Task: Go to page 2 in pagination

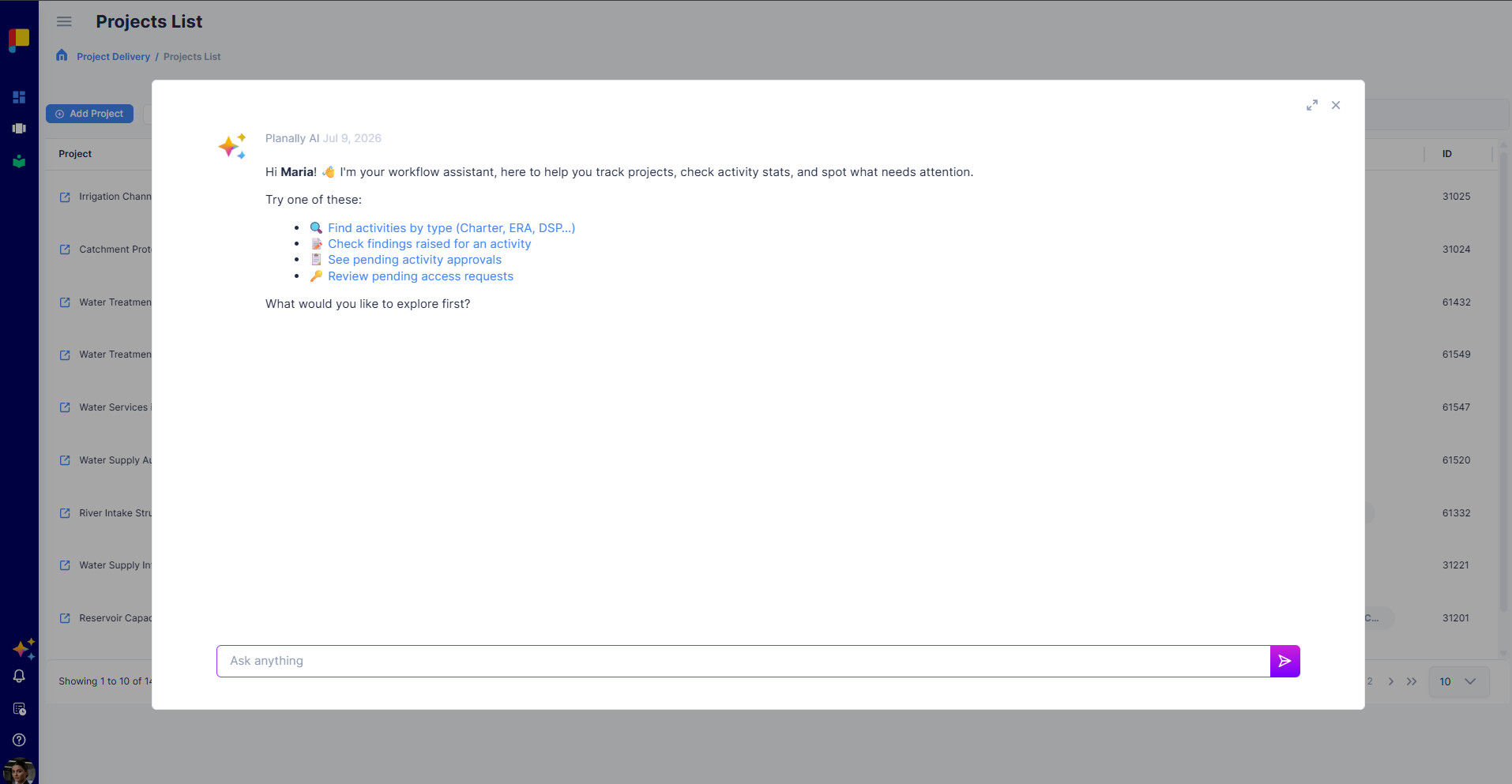Action: point(1370,681)
